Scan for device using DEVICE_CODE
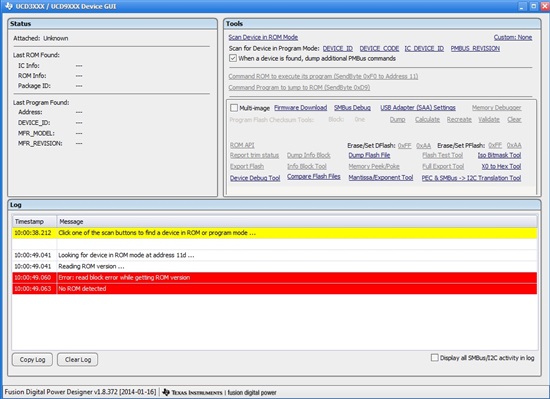The height and width of the screenshot is (399, 550). click(379, 48)
